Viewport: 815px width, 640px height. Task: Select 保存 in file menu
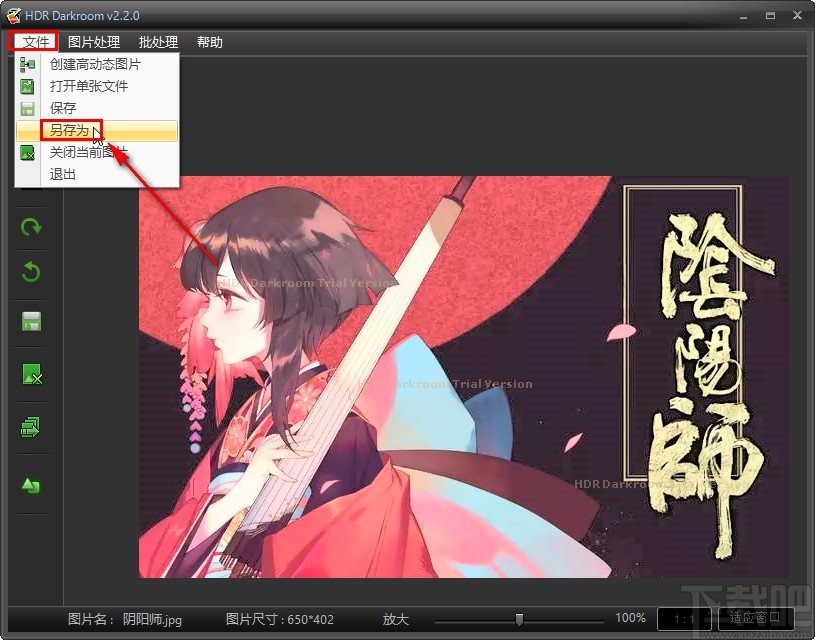(x=97, y=108)
